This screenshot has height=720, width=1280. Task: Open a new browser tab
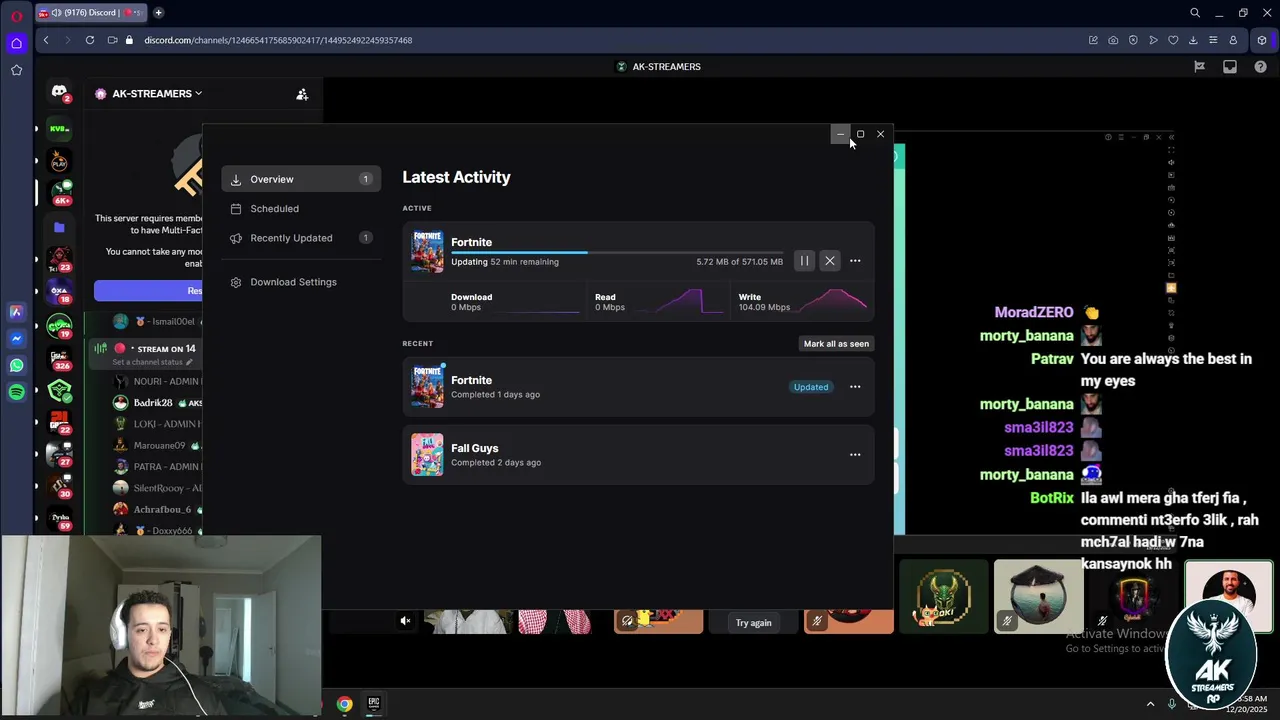(158, 13)
